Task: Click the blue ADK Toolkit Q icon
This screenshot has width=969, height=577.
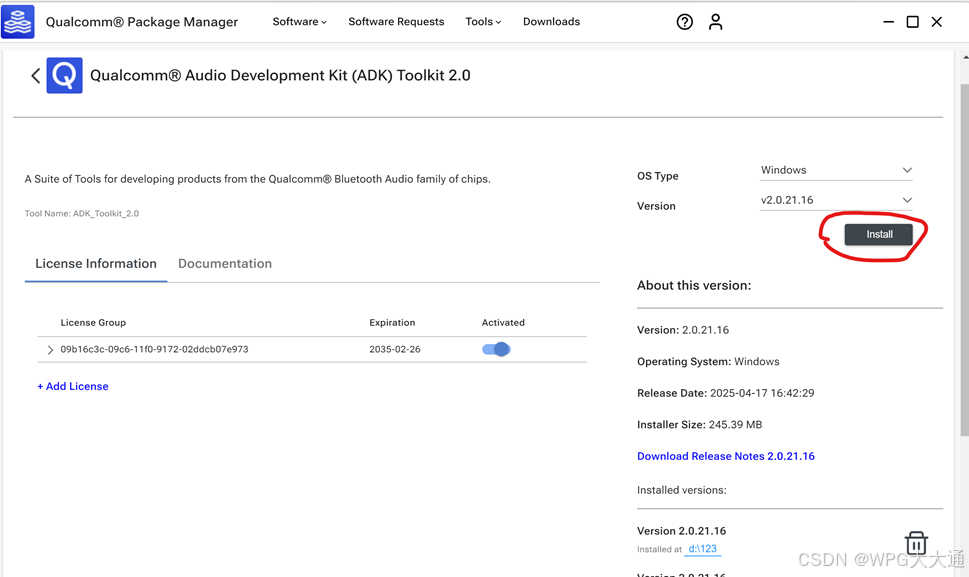Action: [x=64, y=75]
